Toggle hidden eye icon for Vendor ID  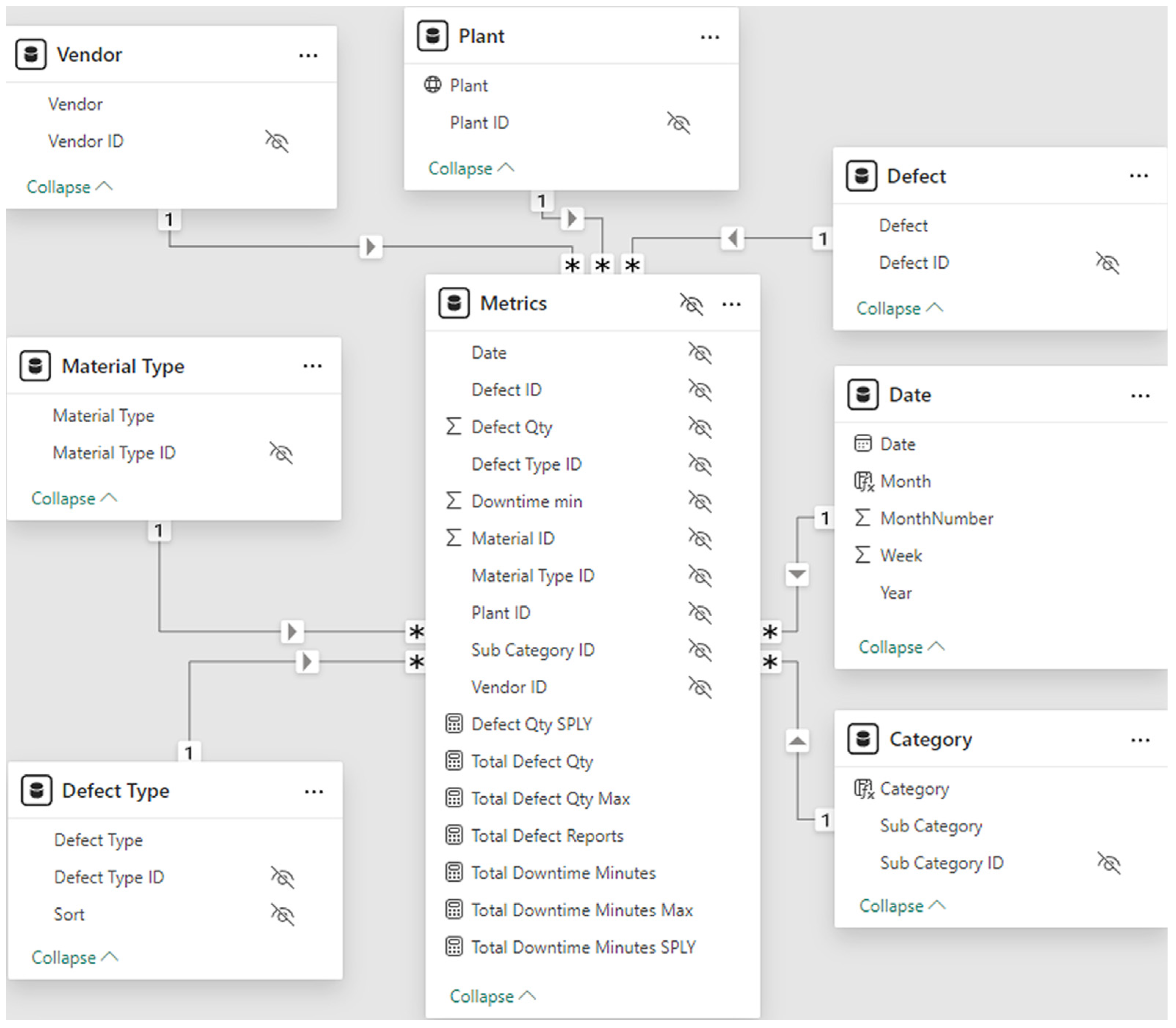point(276,141)
